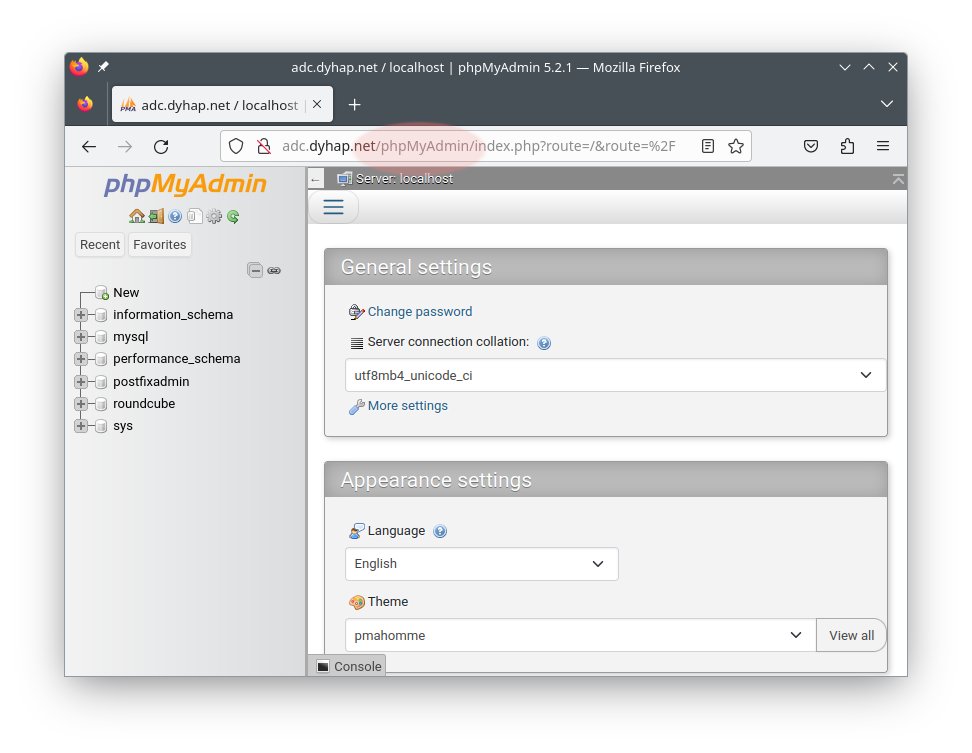Click the Change password link

419,312
